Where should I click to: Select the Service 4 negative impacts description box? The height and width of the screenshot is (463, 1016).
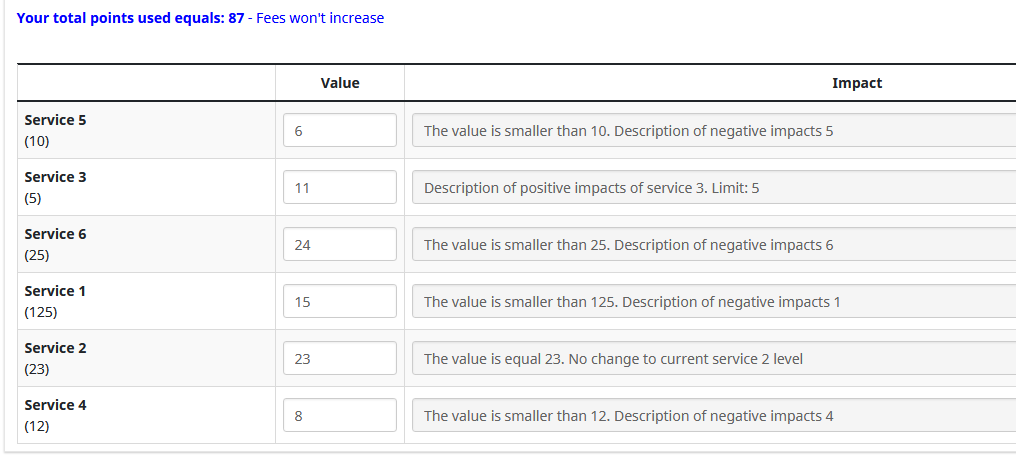point(713,416)
